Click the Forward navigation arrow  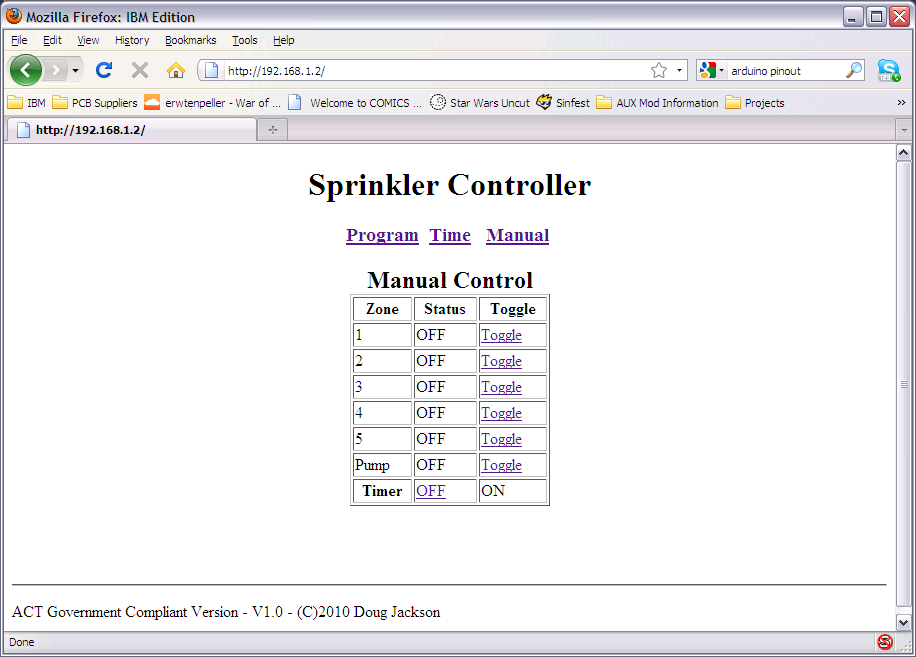[x=55, y=71]
